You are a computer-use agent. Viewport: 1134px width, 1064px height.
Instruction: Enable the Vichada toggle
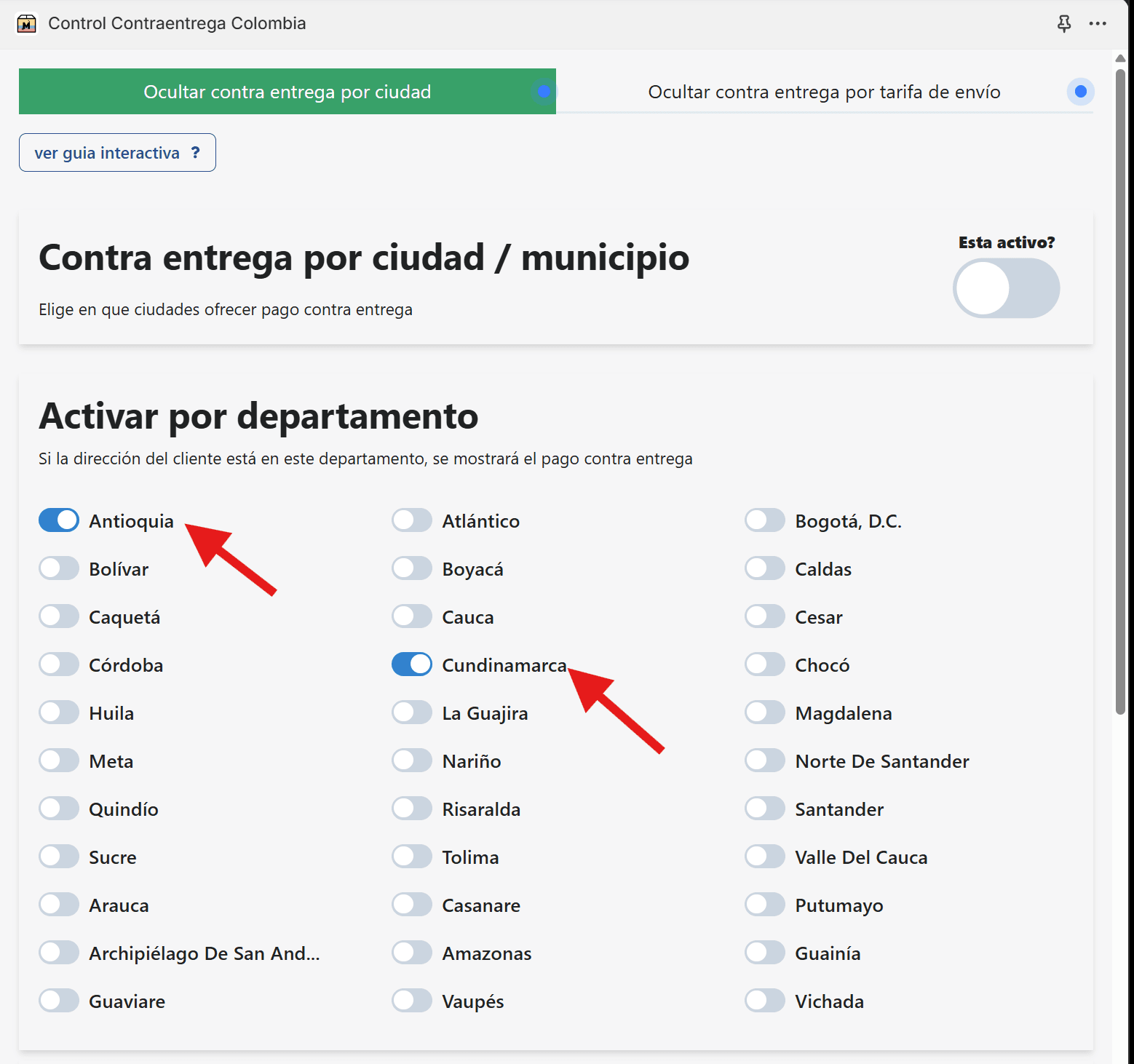coord(765,1001)
